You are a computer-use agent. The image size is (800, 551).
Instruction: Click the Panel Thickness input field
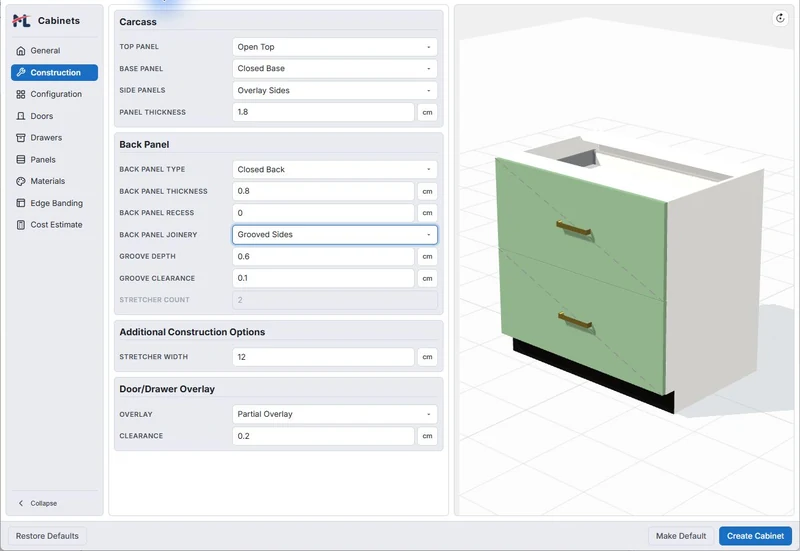point(323,112)
